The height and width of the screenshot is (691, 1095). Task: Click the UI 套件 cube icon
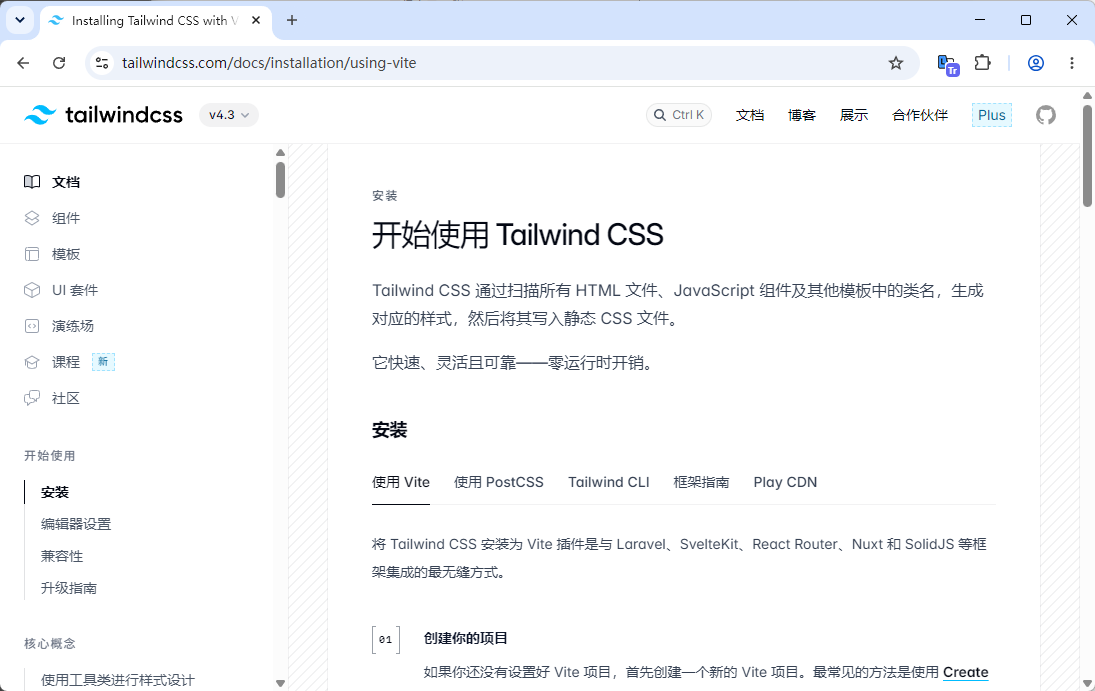pyautogui.click(x=32, y=290)
